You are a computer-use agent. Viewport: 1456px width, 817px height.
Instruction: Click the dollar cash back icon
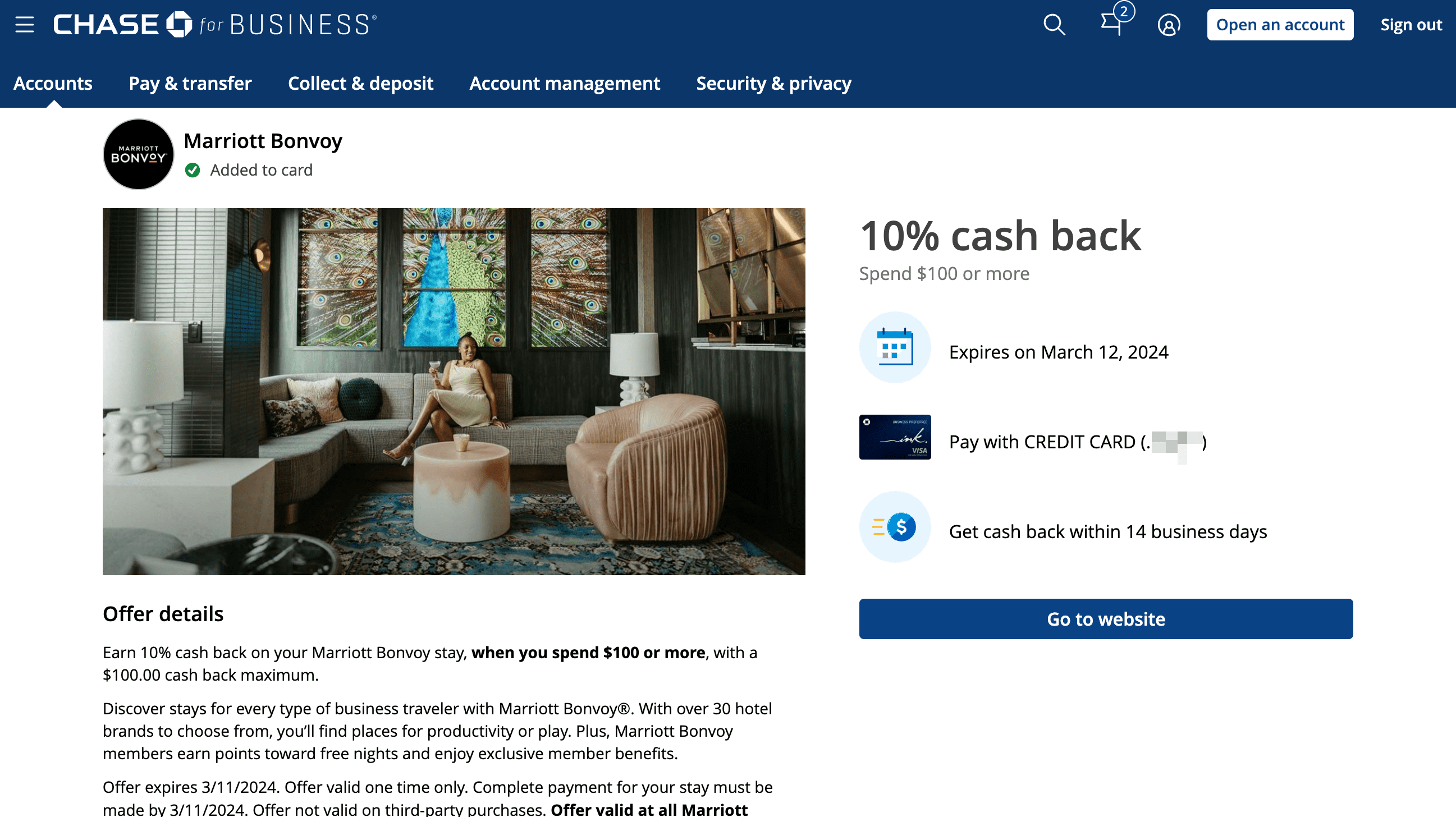[895, 527]
